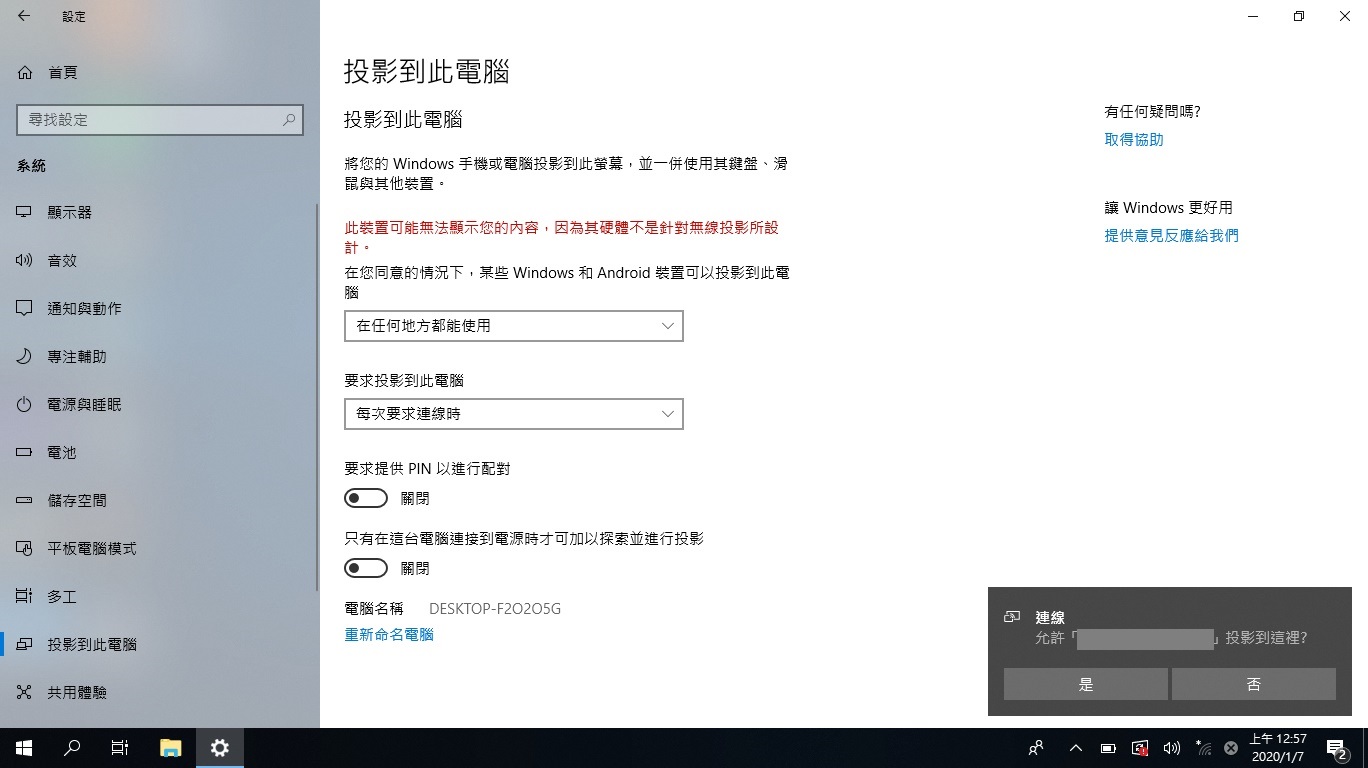Open People icon in the taskbar

pyautogui.click(x=1036, y=748)
